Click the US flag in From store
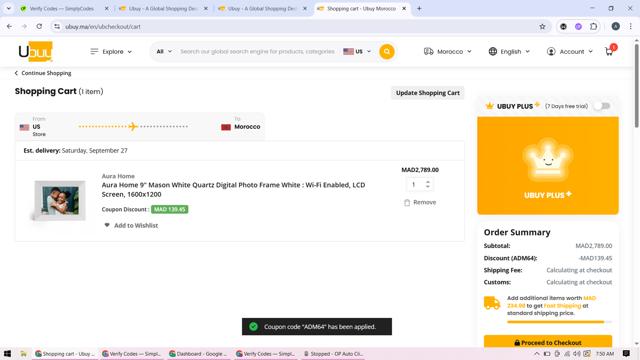Screen dimensions: 640x360 coord(24,127)
